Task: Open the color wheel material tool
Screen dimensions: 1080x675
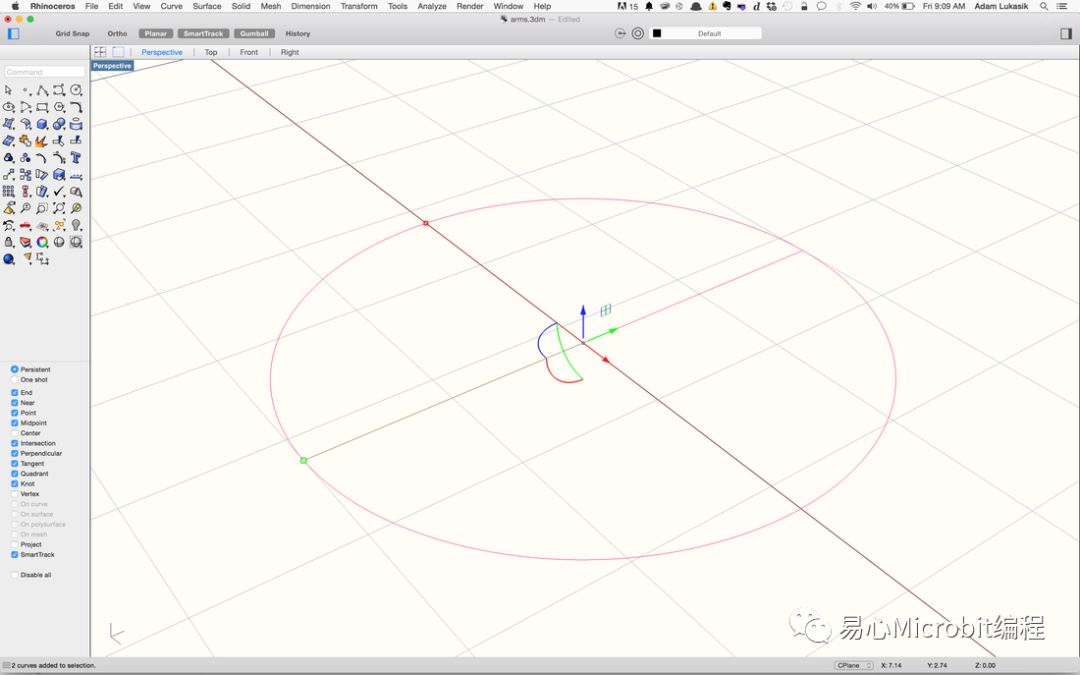Action: (x=42, y=242)
